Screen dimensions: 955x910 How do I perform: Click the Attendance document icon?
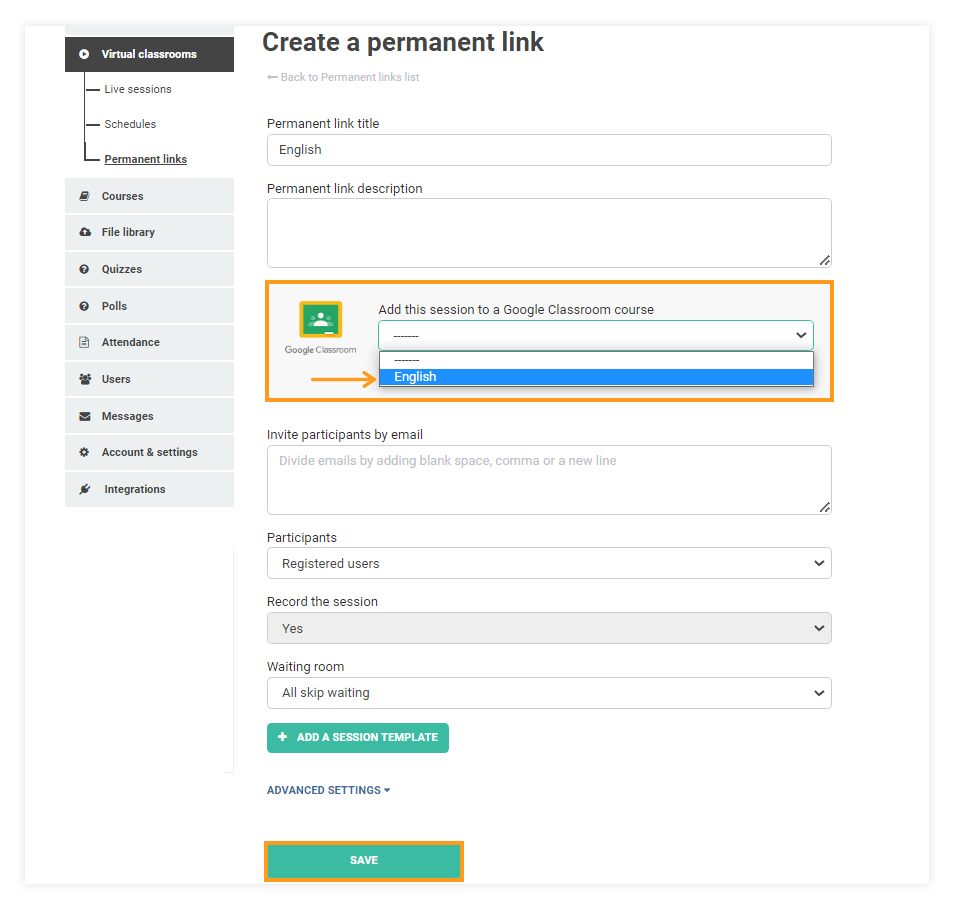coord(84,342)
